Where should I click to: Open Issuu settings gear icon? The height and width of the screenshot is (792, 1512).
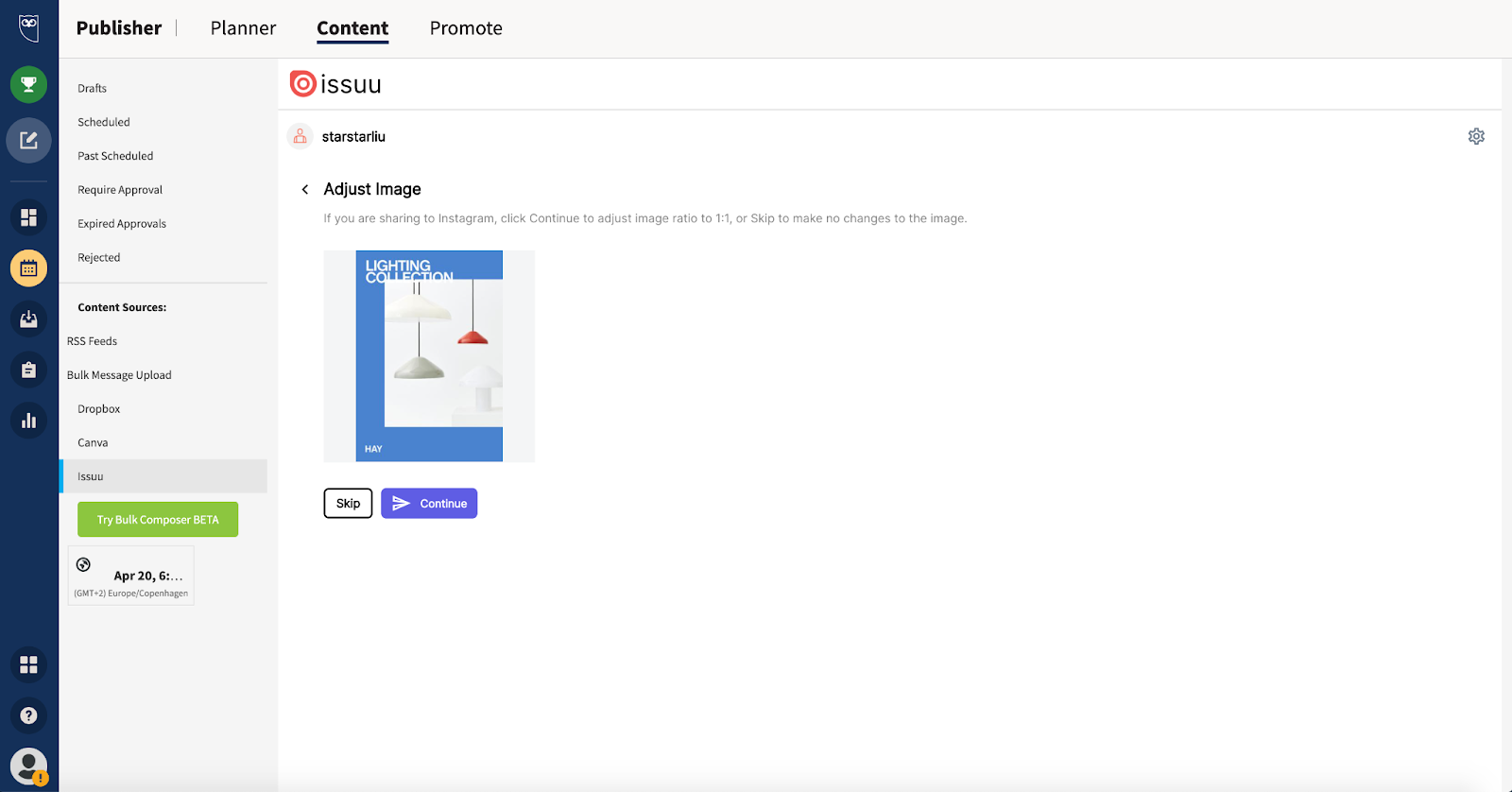pos(1476,136)
